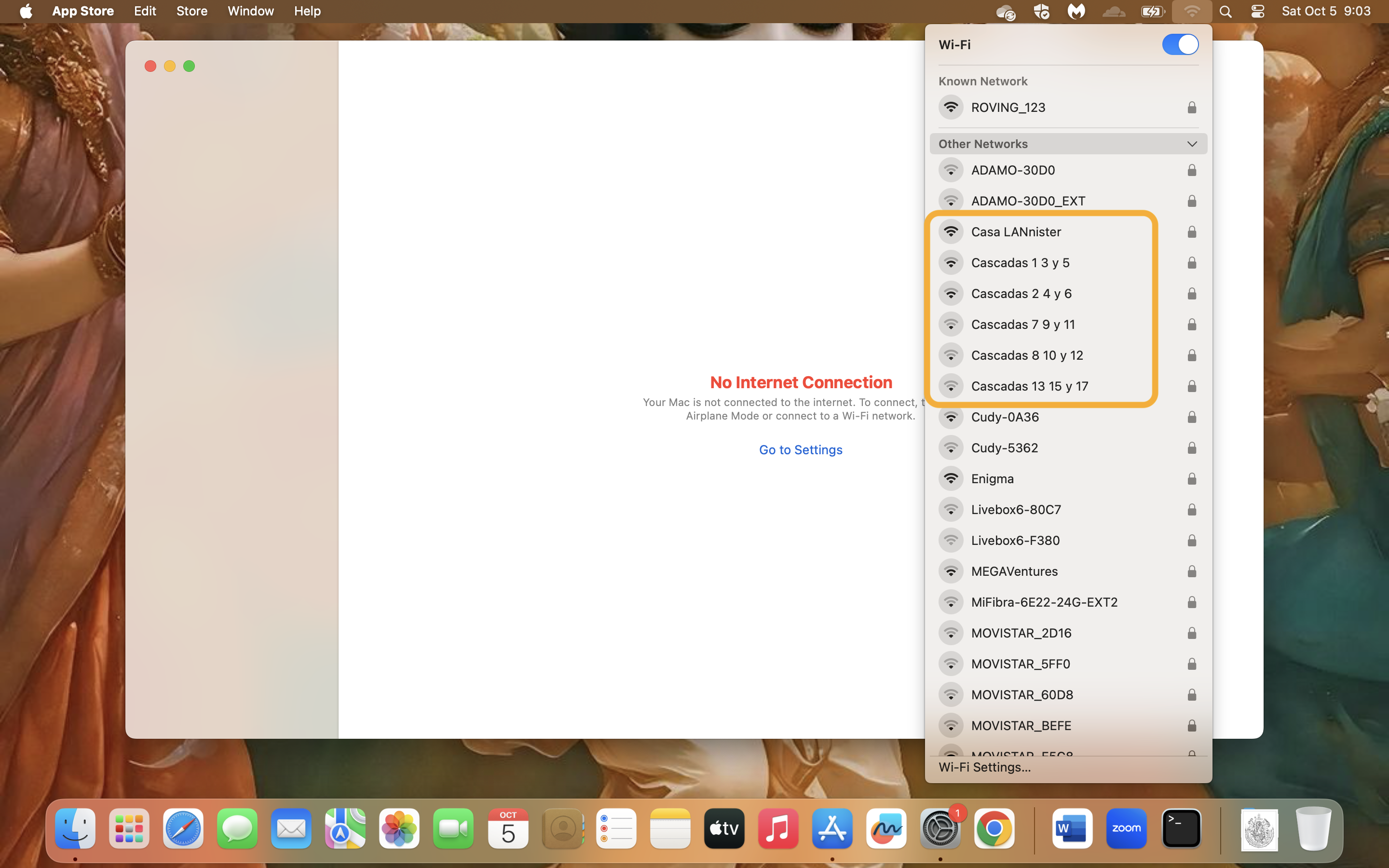Image resolution: width=1389 pixels, height=868 pixels.
Task: Open Wi-Fi Settings…
Action: [985, 767]
